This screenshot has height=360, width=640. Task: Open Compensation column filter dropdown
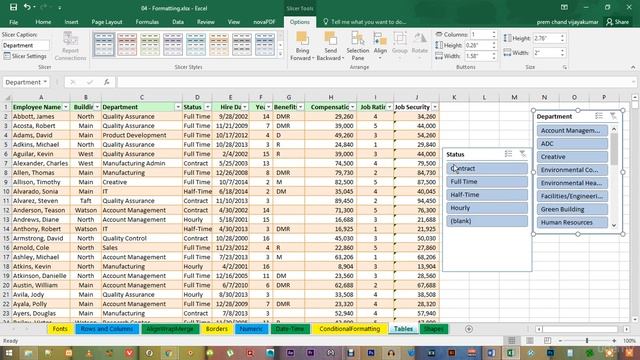[353, 107]
